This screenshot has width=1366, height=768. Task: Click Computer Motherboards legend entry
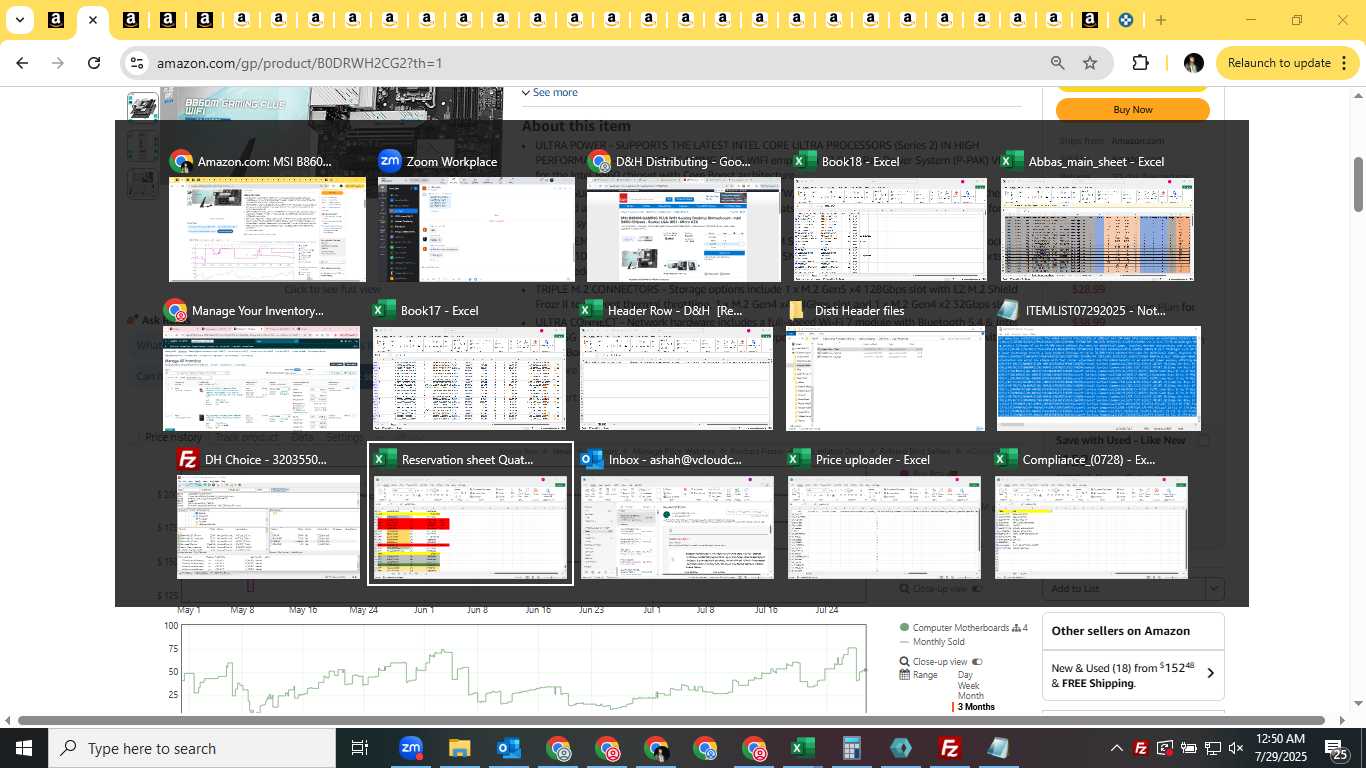pyautogui.click(x=961, y=628)
